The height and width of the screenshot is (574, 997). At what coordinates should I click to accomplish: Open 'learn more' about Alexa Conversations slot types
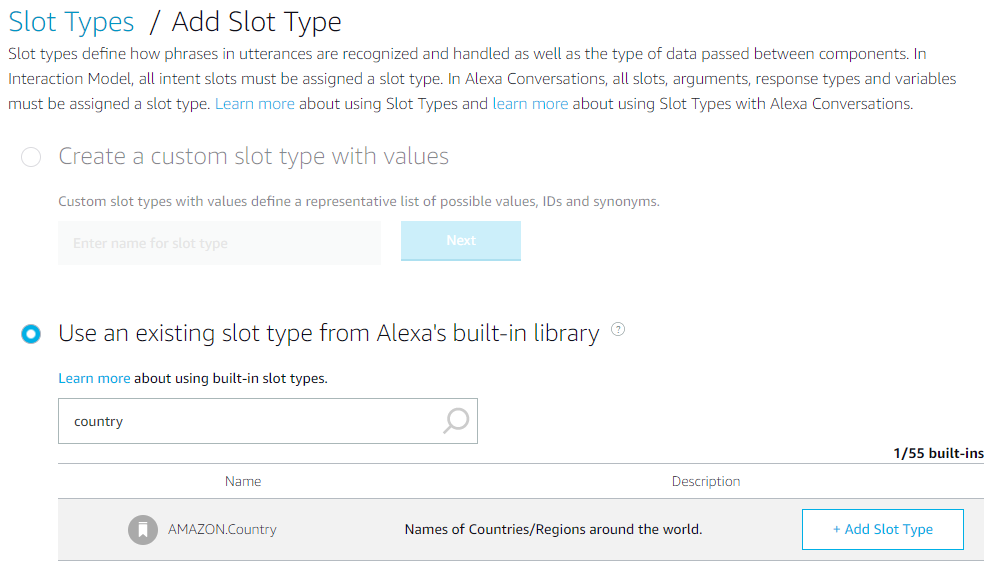coord(530,104)
